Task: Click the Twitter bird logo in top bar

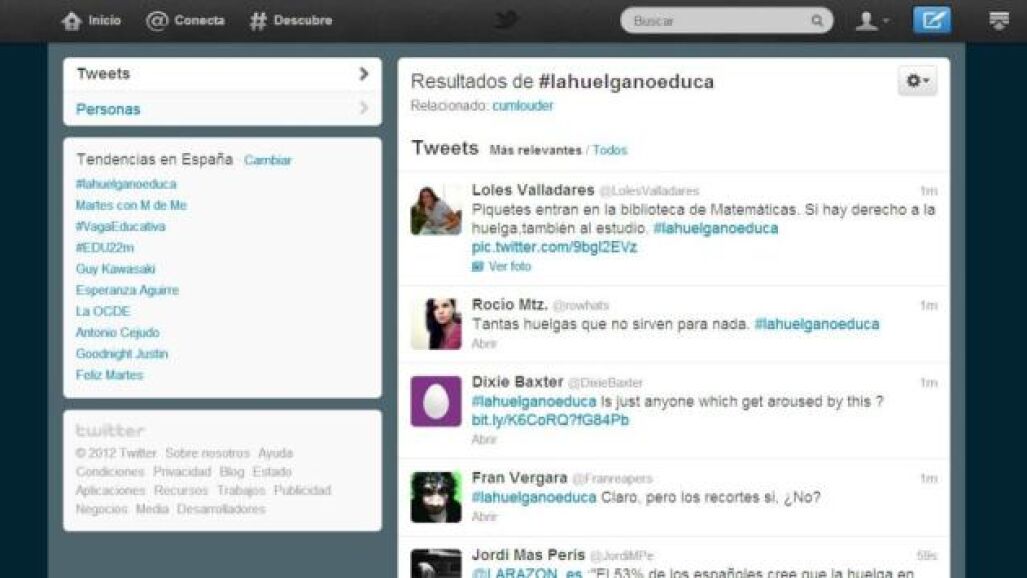Action: pyautogui.click(x=506, y=20)
